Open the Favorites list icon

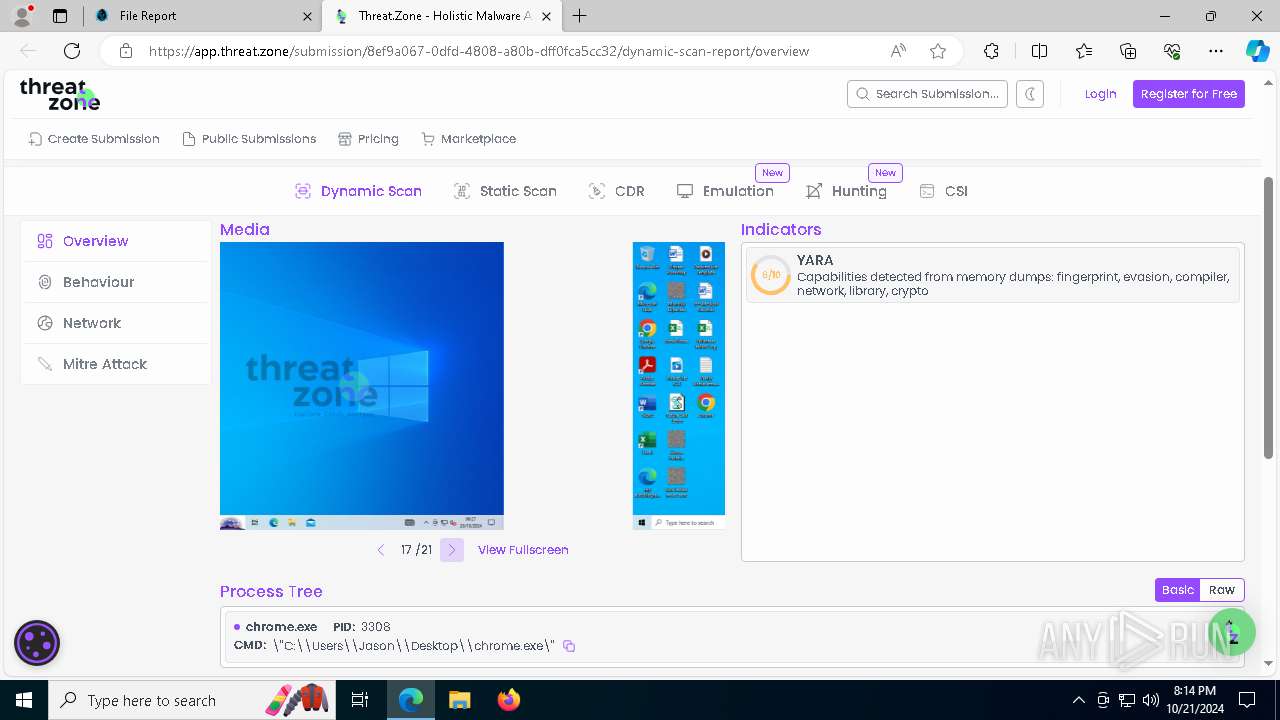(1084, 51)
